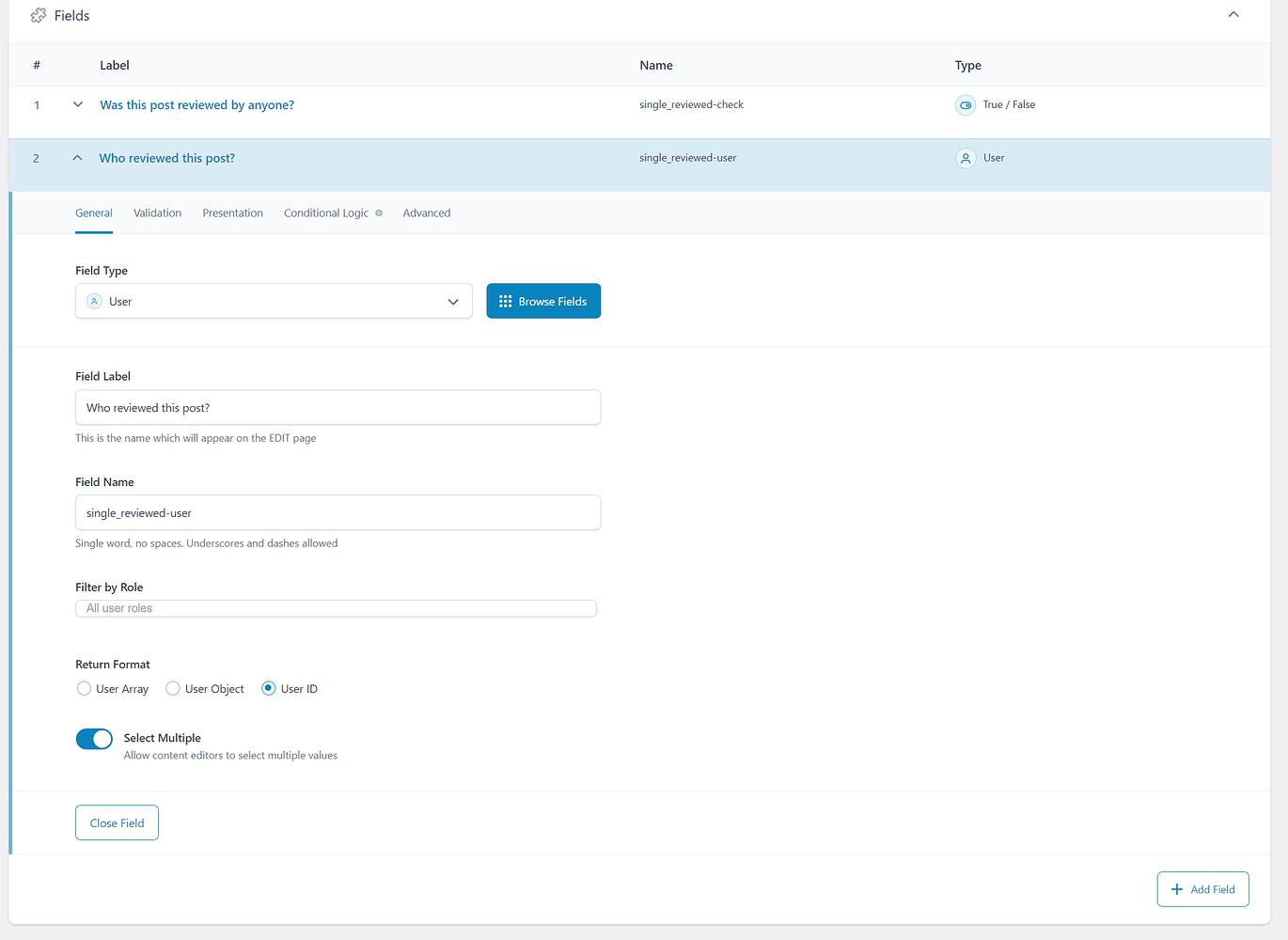Click the True / False type icon
1288x940 pixels.
(966, 104)
